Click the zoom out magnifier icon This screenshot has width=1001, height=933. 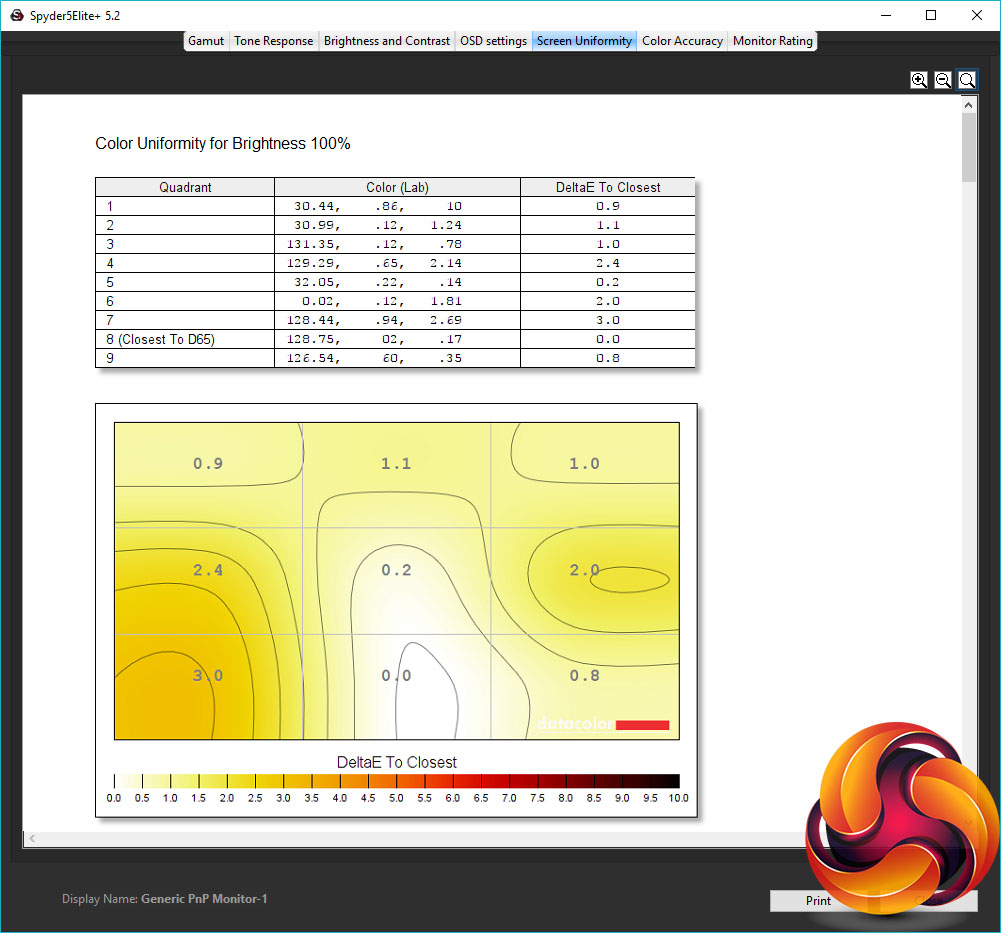943,80
